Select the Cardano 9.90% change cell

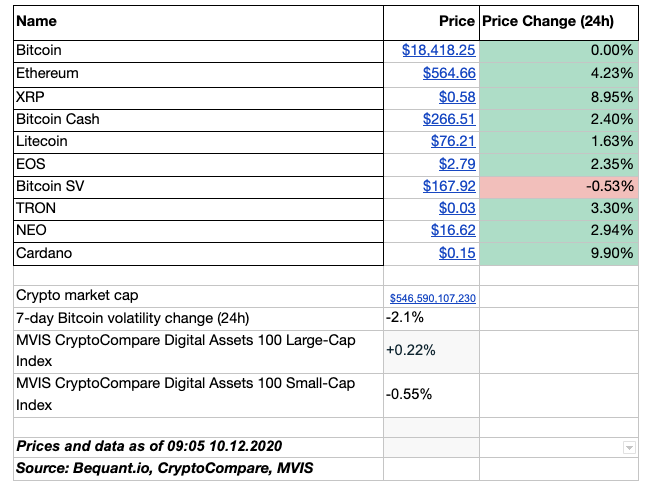559,254
